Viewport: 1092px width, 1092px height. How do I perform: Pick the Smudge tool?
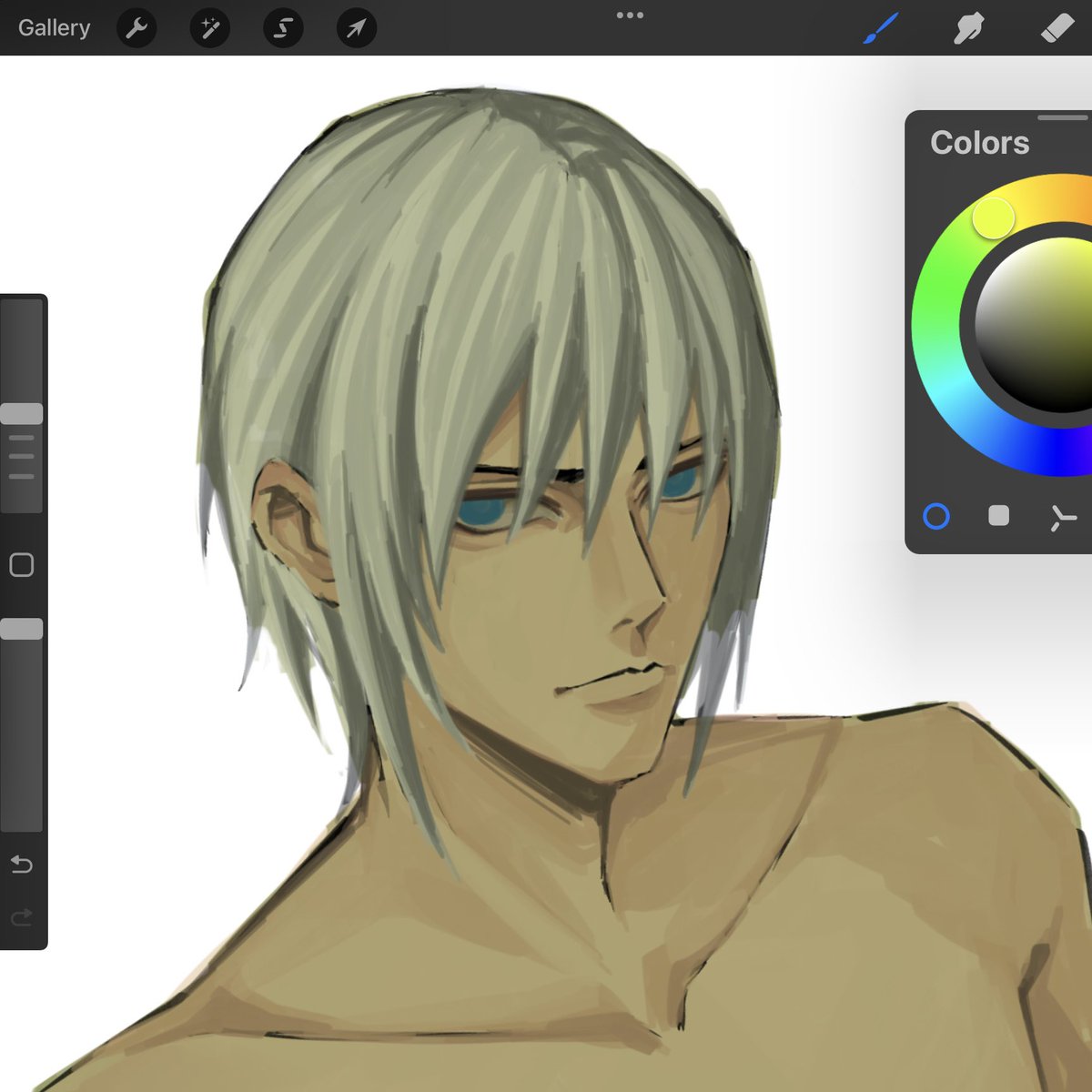(967, 27)
